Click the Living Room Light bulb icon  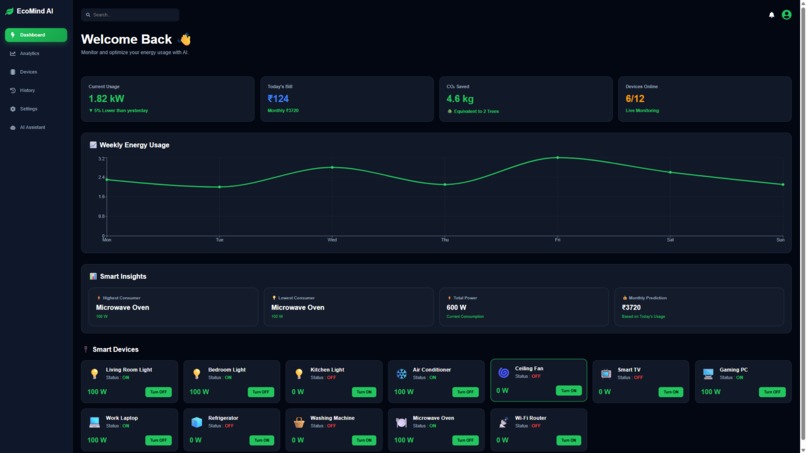pyautogui.click(x=94, y=374)
